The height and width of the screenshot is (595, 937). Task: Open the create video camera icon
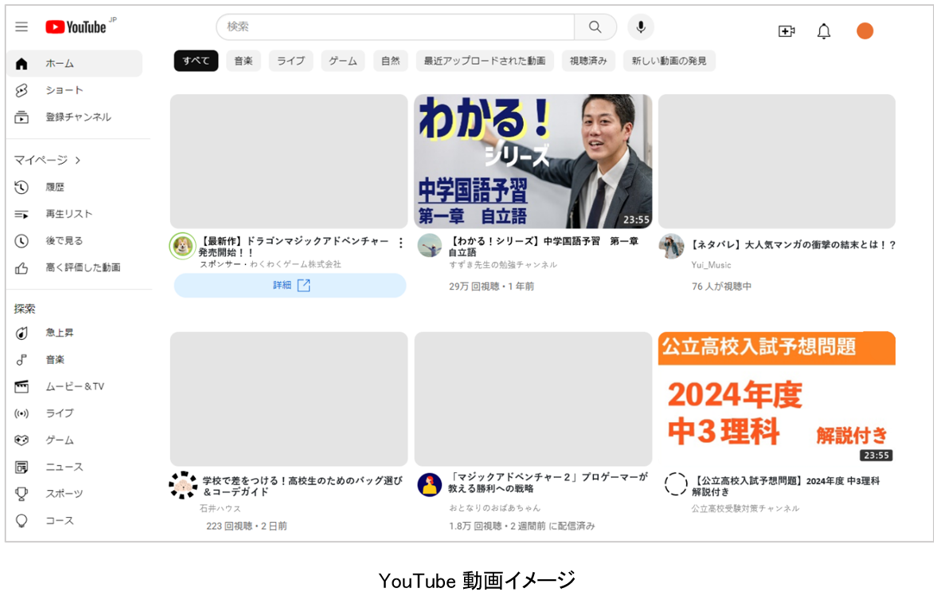tap(786, 31)
